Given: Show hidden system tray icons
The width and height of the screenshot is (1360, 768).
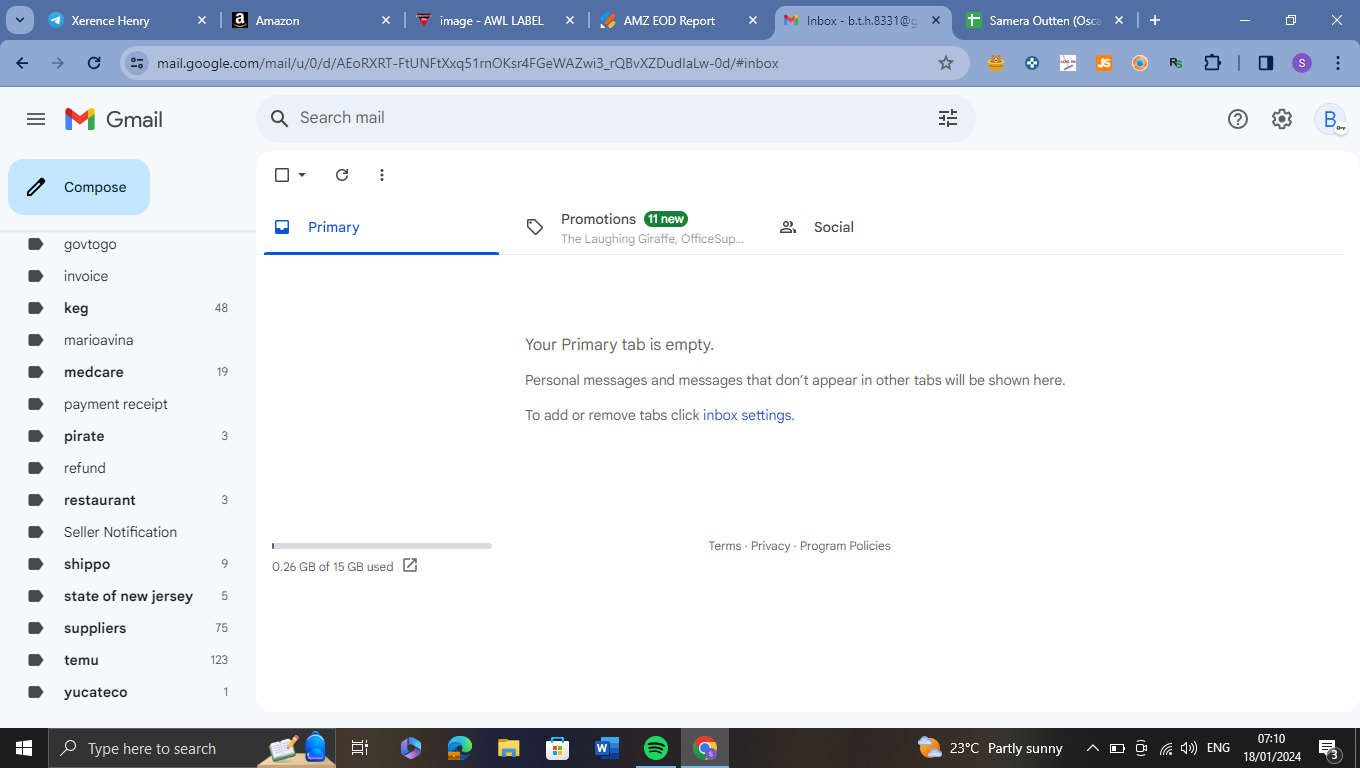Looking at the screenshot, I should [1092, 748].
